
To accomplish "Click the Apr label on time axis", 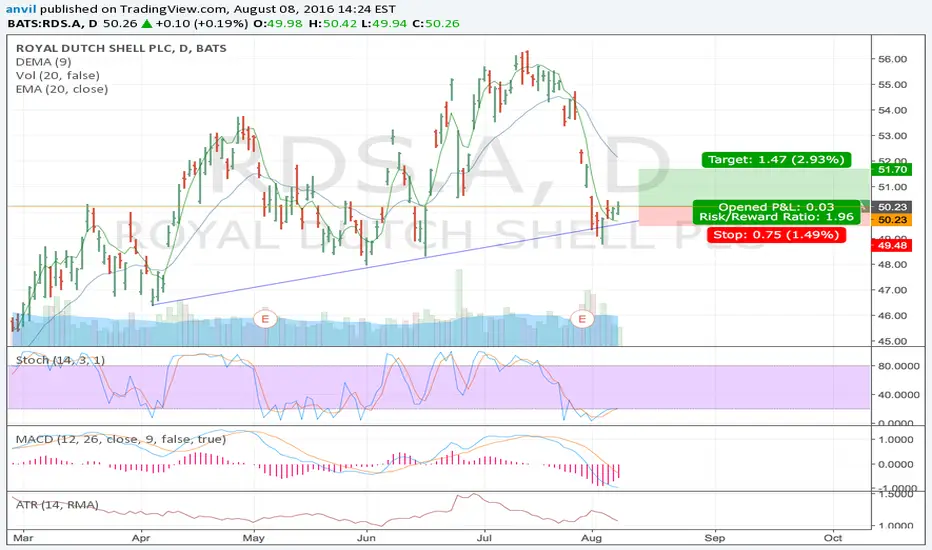I will tap(141, 538).
